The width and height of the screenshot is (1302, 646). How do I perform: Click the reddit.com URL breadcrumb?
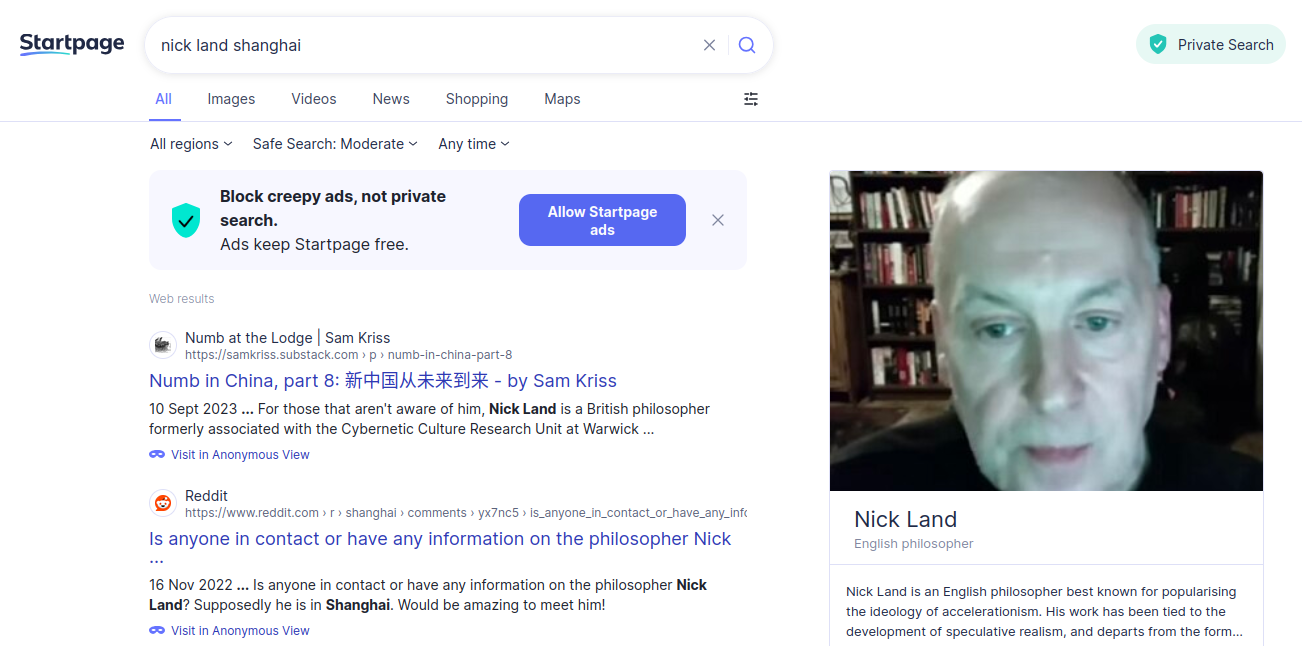(466, 513)
